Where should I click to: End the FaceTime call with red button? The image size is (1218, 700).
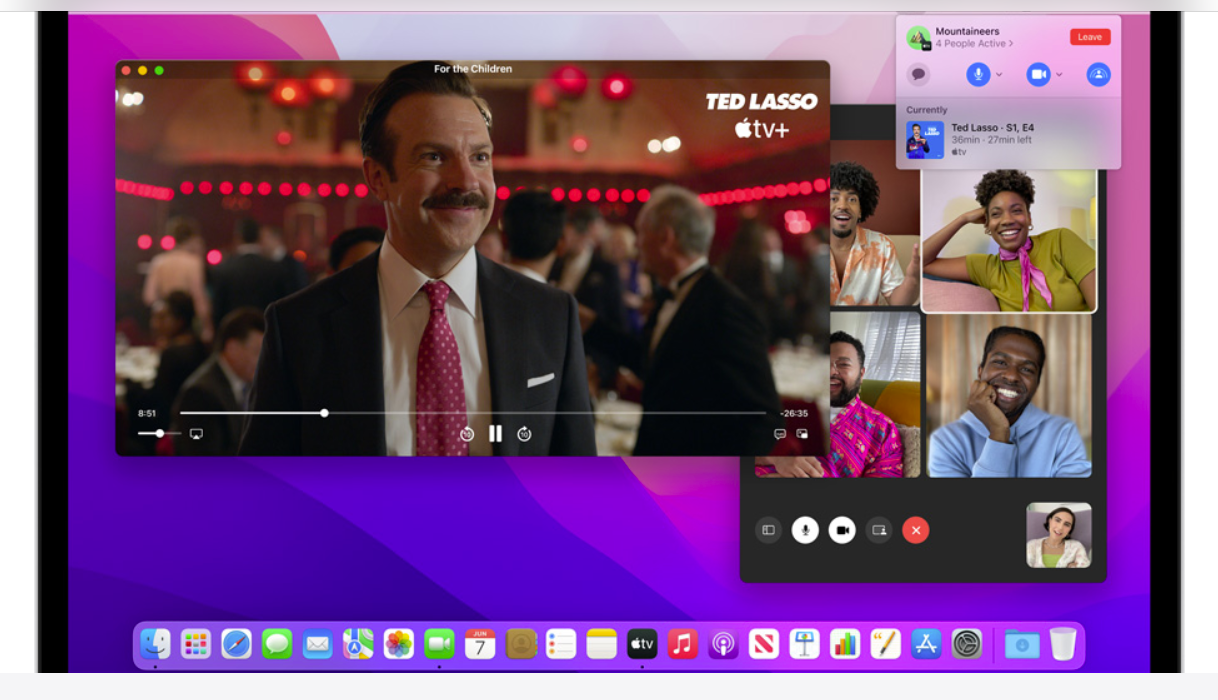point(915,530)
